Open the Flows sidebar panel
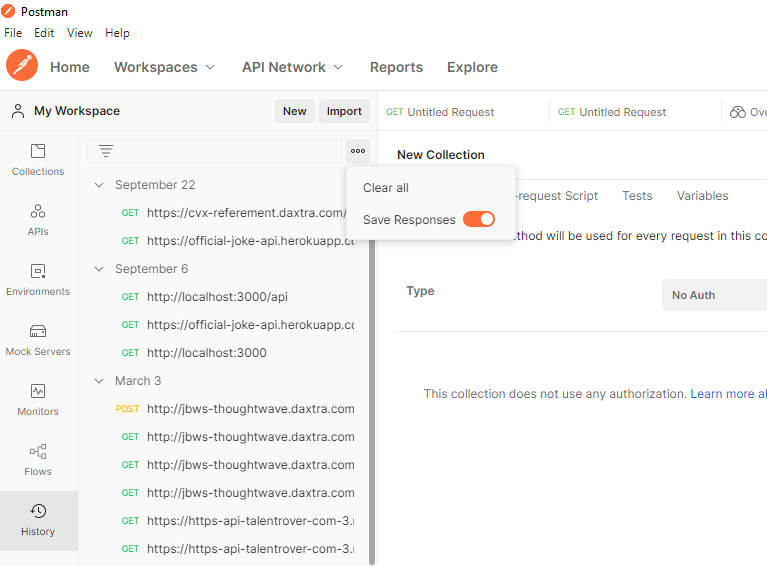 [x=38, y=460]
